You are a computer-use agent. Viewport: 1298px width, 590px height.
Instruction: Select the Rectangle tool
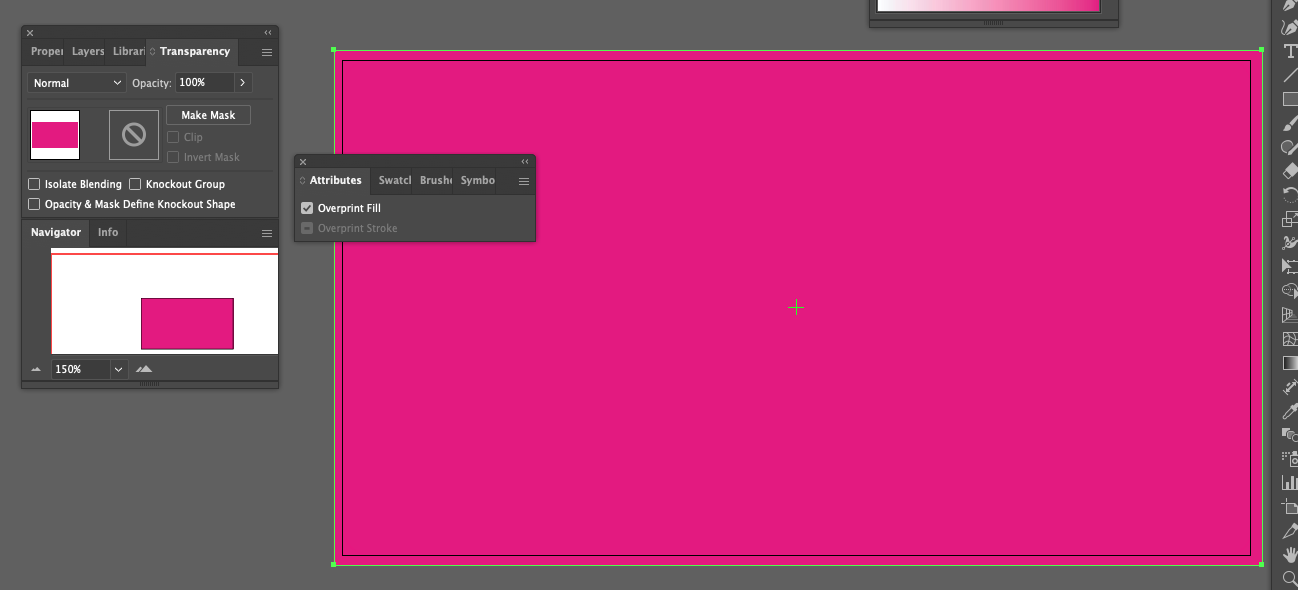(x=1289, y=99)
